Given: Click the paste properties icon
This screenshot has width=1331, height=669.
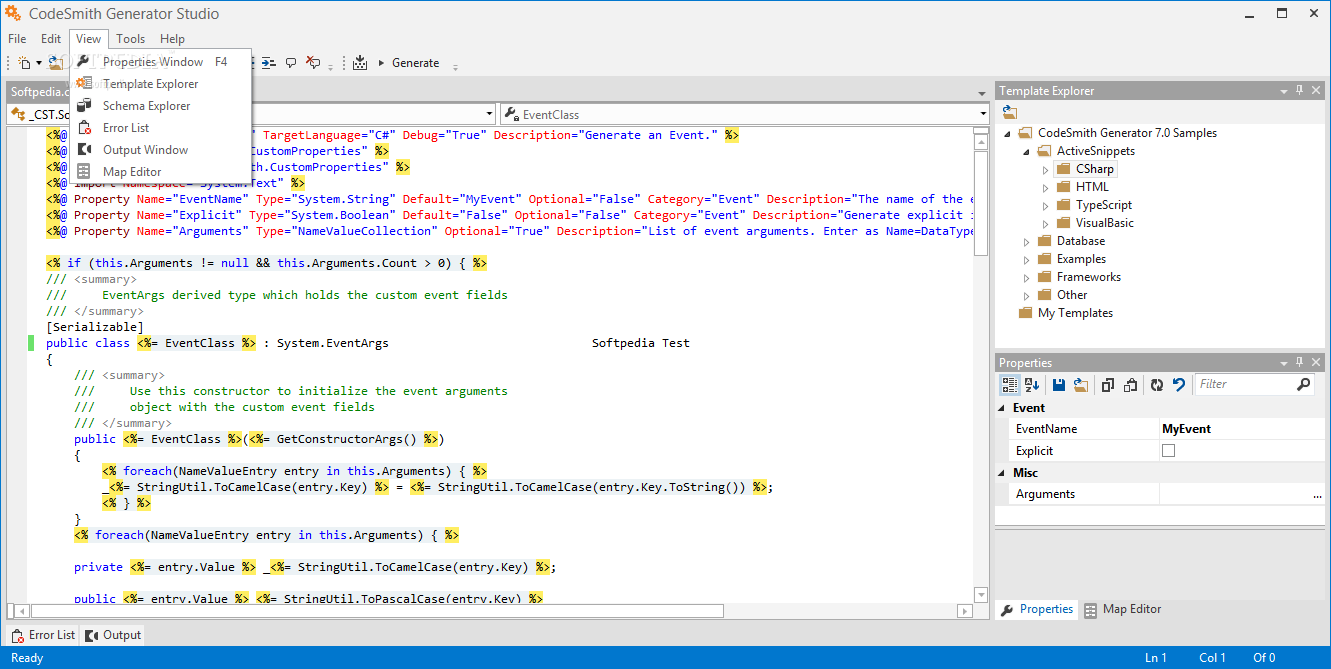Looking at the screenshot, I should (x=1130, y=384).
